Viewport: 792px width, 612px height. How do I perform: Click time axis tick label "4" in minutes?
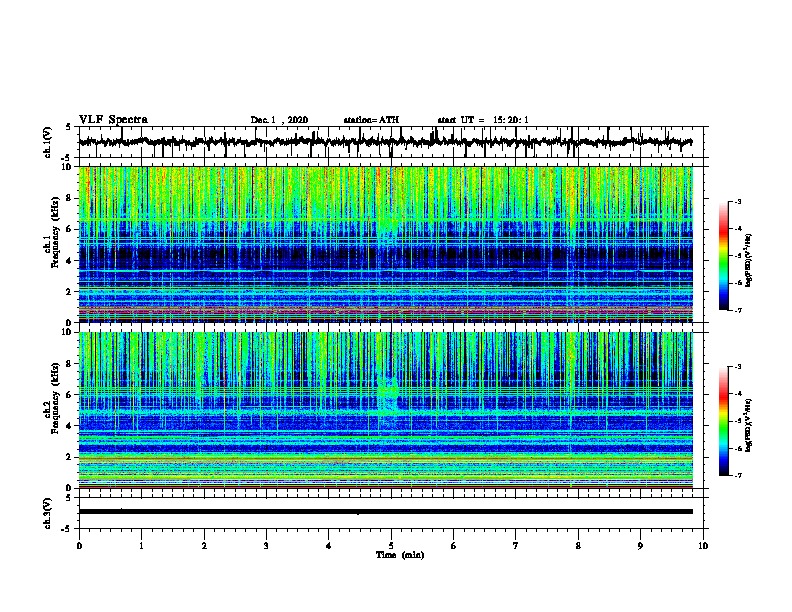coord(329,546)
